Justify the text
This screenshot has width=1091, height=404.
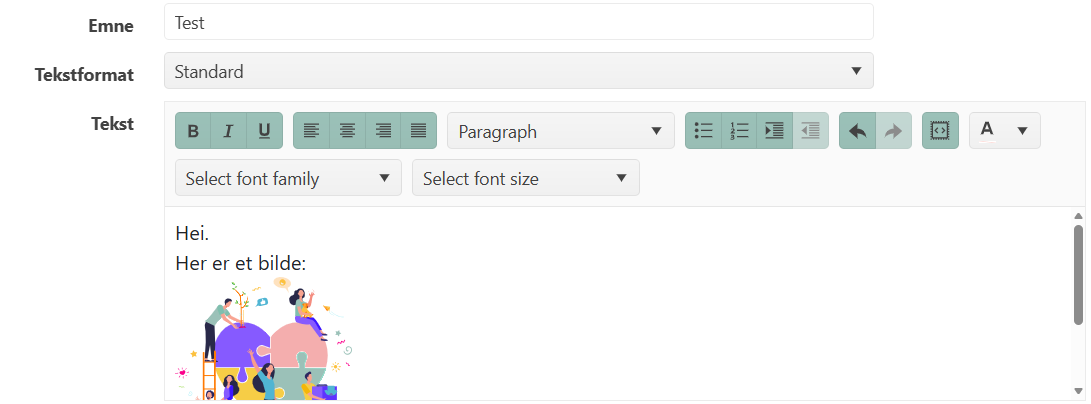418,131
